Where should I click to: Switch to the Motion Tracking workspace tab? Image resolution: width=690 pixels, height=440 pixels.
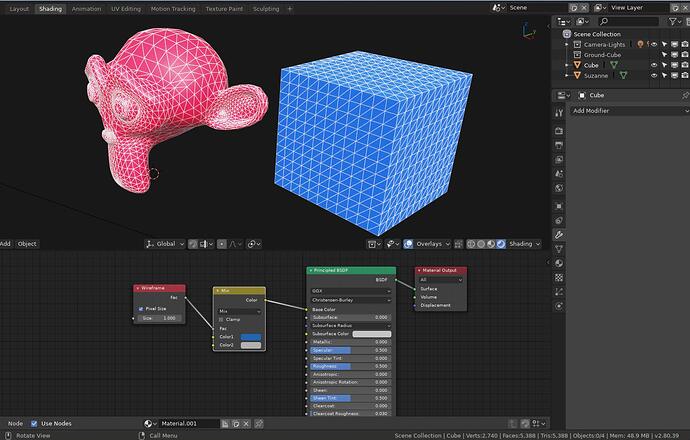(173, 9)
